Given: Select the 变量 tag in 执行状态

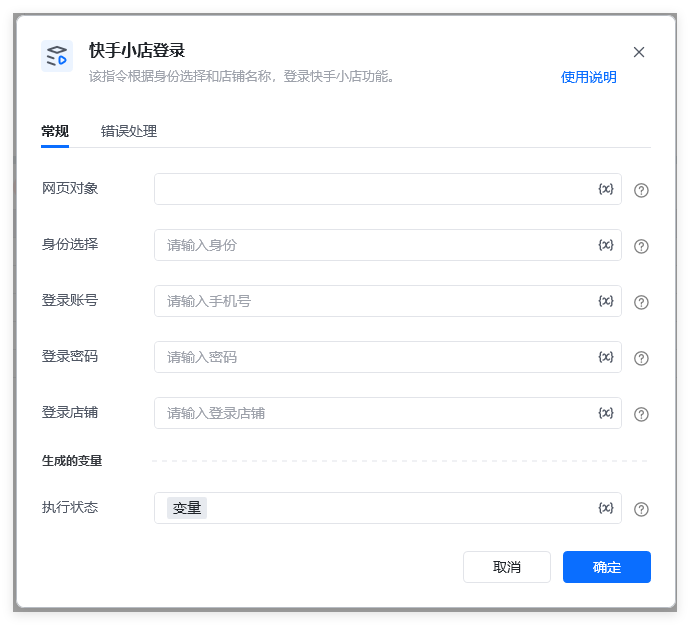Looking at the screenshot, I should (x=187, y=508).
